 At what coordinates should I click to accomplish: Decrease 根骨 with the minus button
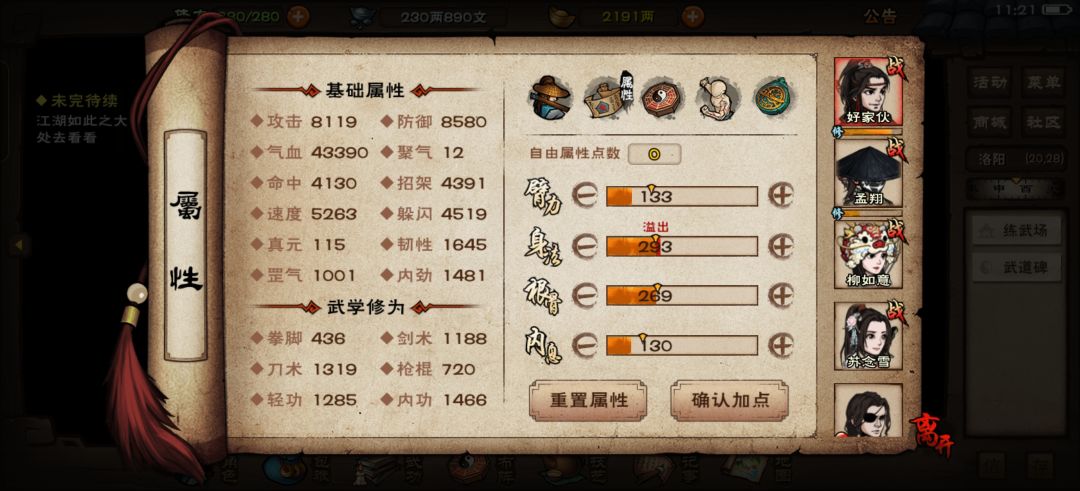(x=585, y=296)
